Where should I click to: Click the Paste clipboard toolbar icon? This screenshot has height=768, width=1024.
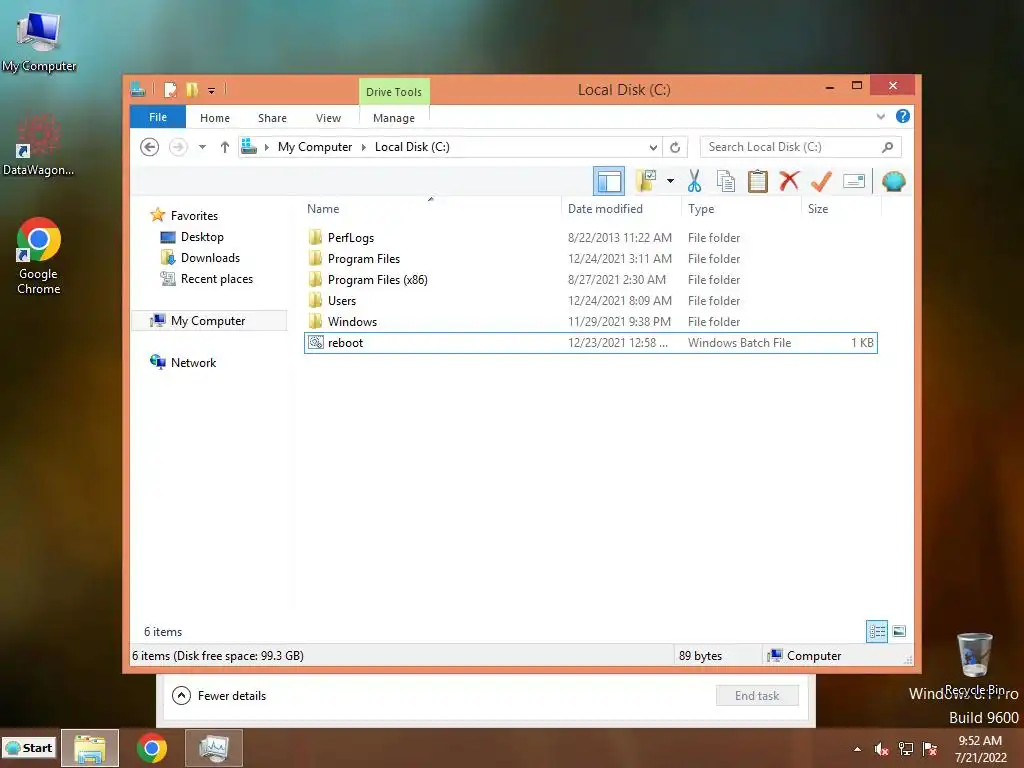(758, 181)
